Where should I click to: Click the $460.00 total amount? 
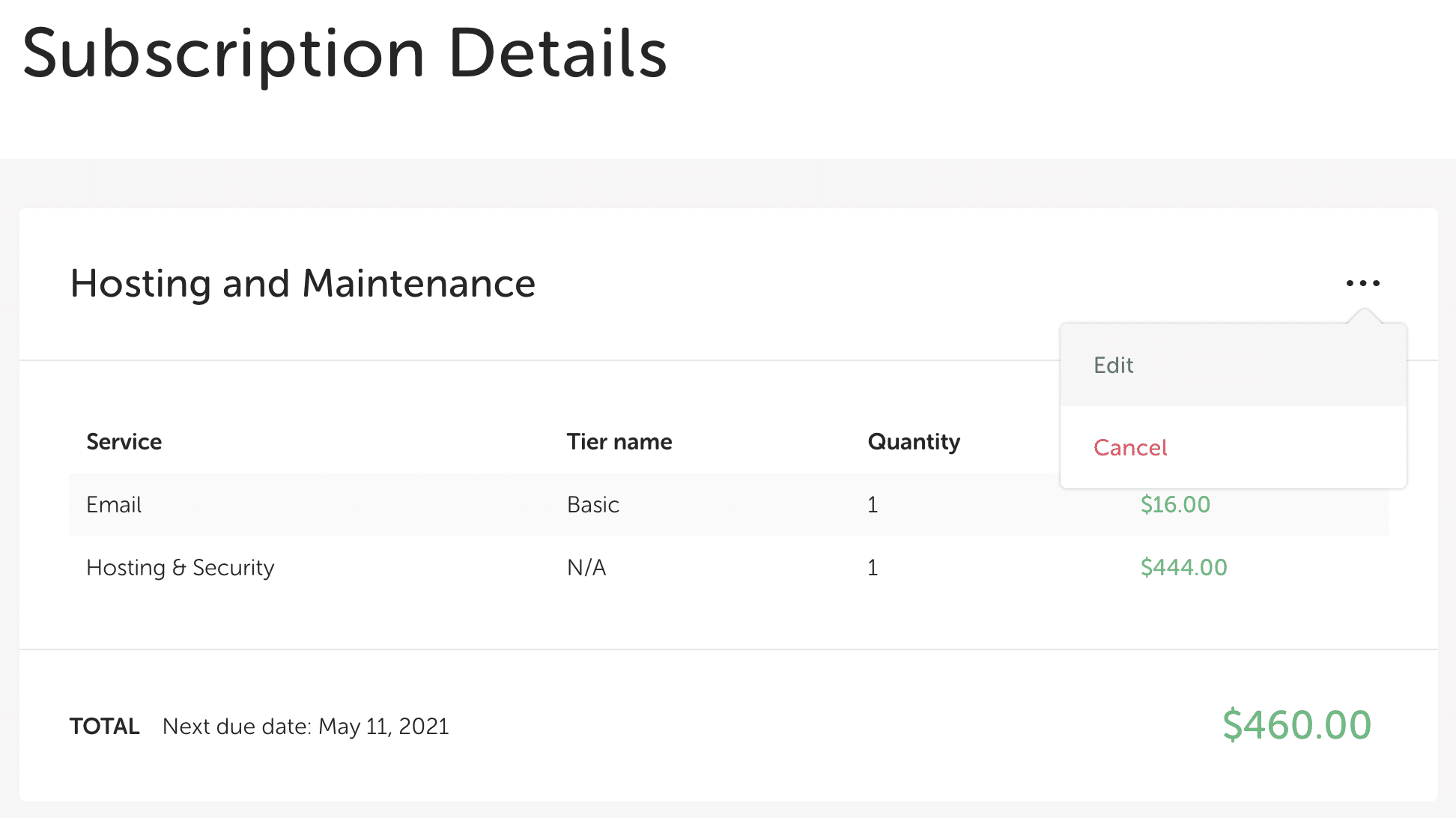pyautogui.click(x=1296, y=725)
